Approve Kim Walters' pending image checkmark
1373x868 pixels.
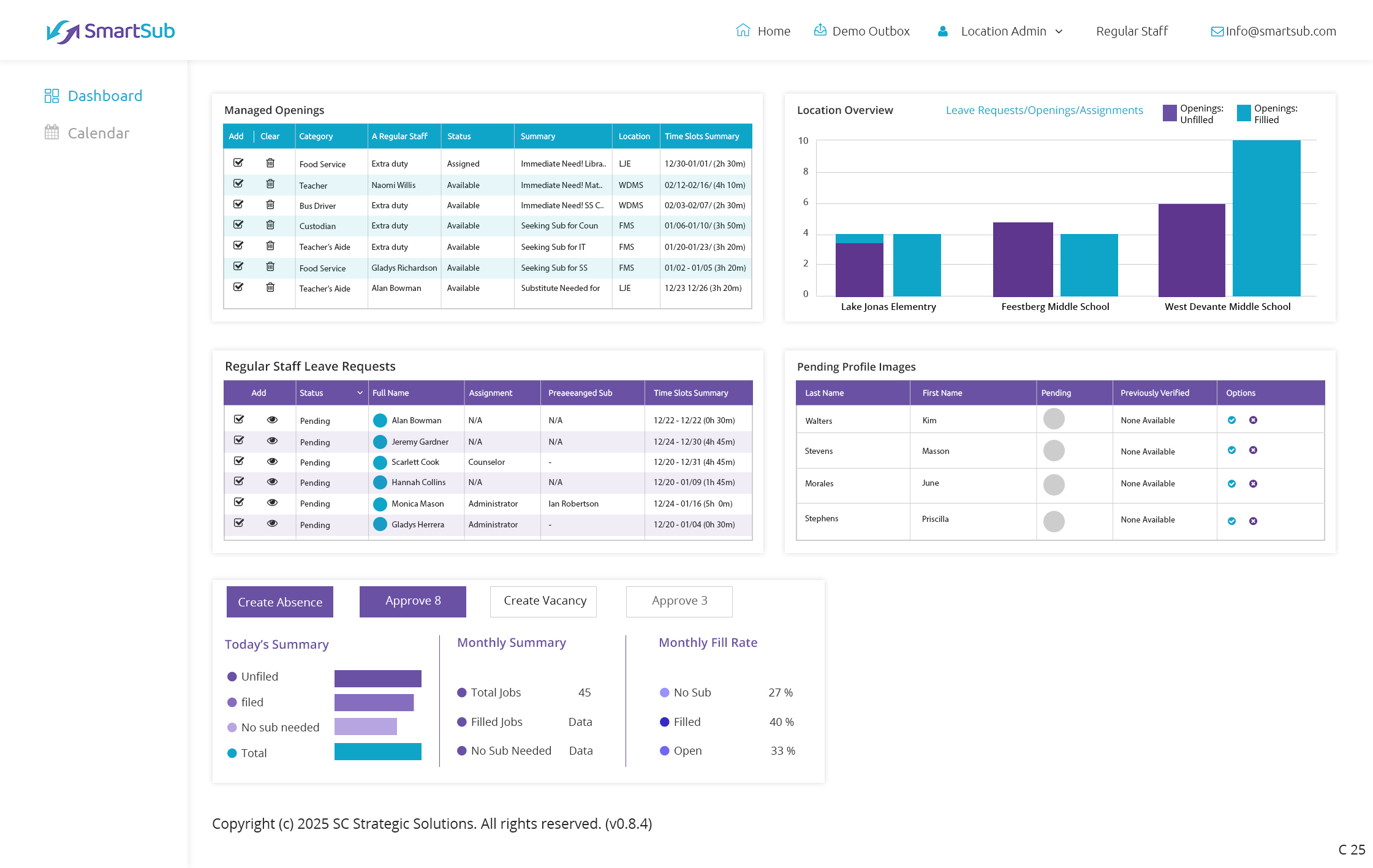coord(1231,420)
